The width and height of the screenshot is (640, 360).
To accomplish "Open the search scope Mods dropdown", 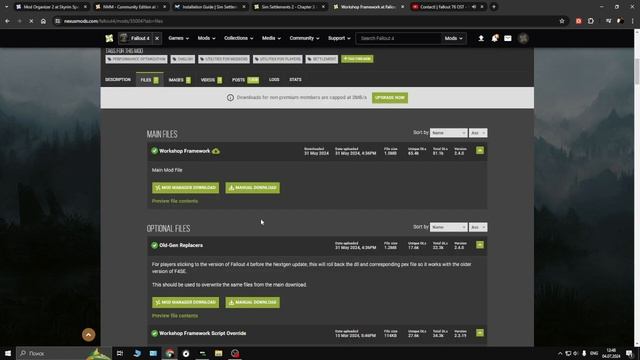I will (x=453, y=38).
